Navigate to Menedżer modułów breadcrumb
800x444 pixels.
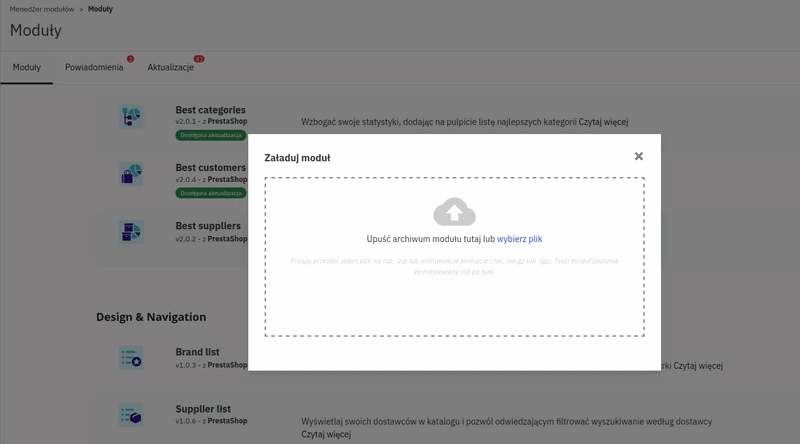coord(42,9)
